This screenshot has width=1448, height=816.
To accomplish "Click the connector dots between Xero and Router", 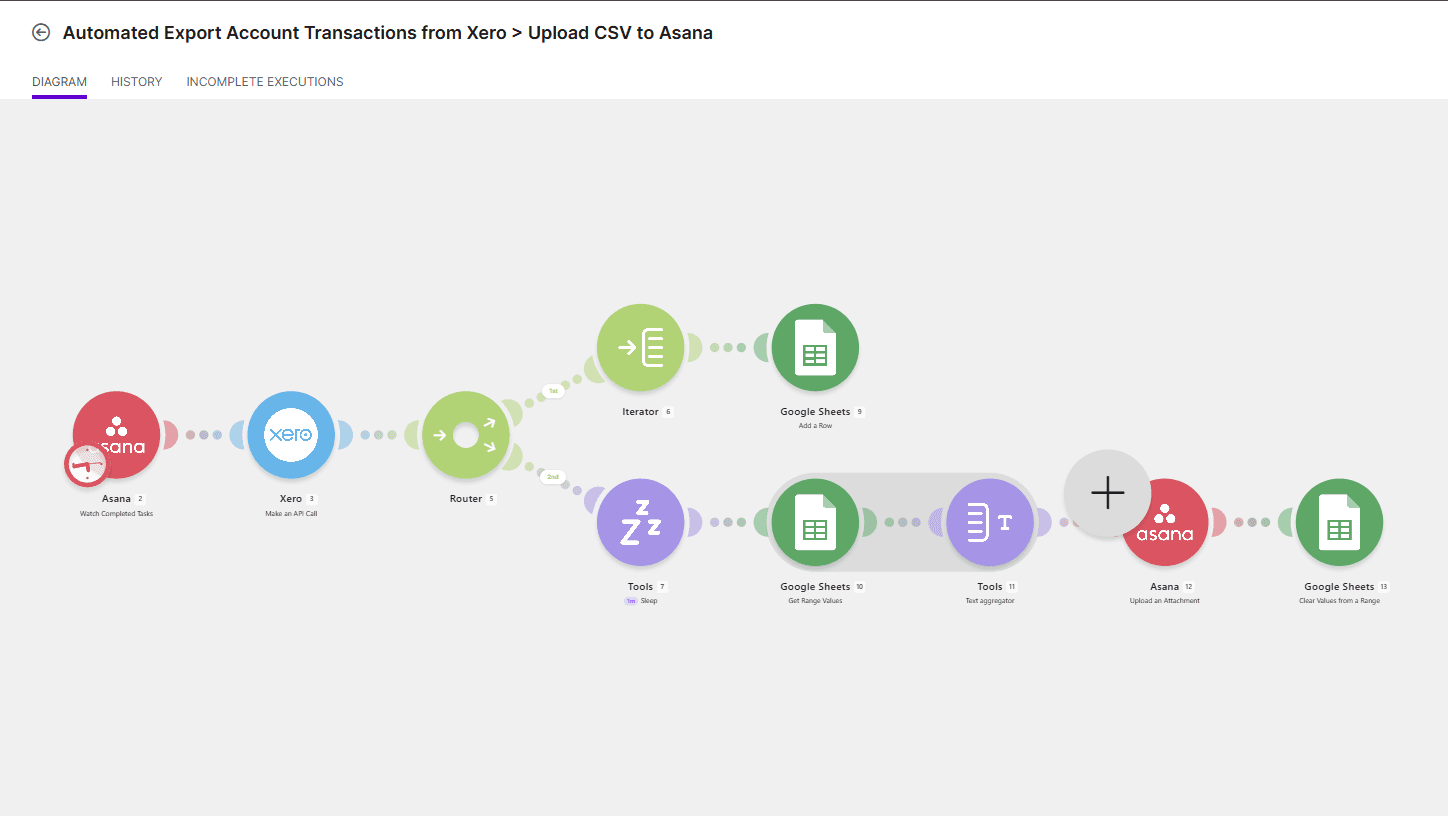I will [x=379, y=435].
